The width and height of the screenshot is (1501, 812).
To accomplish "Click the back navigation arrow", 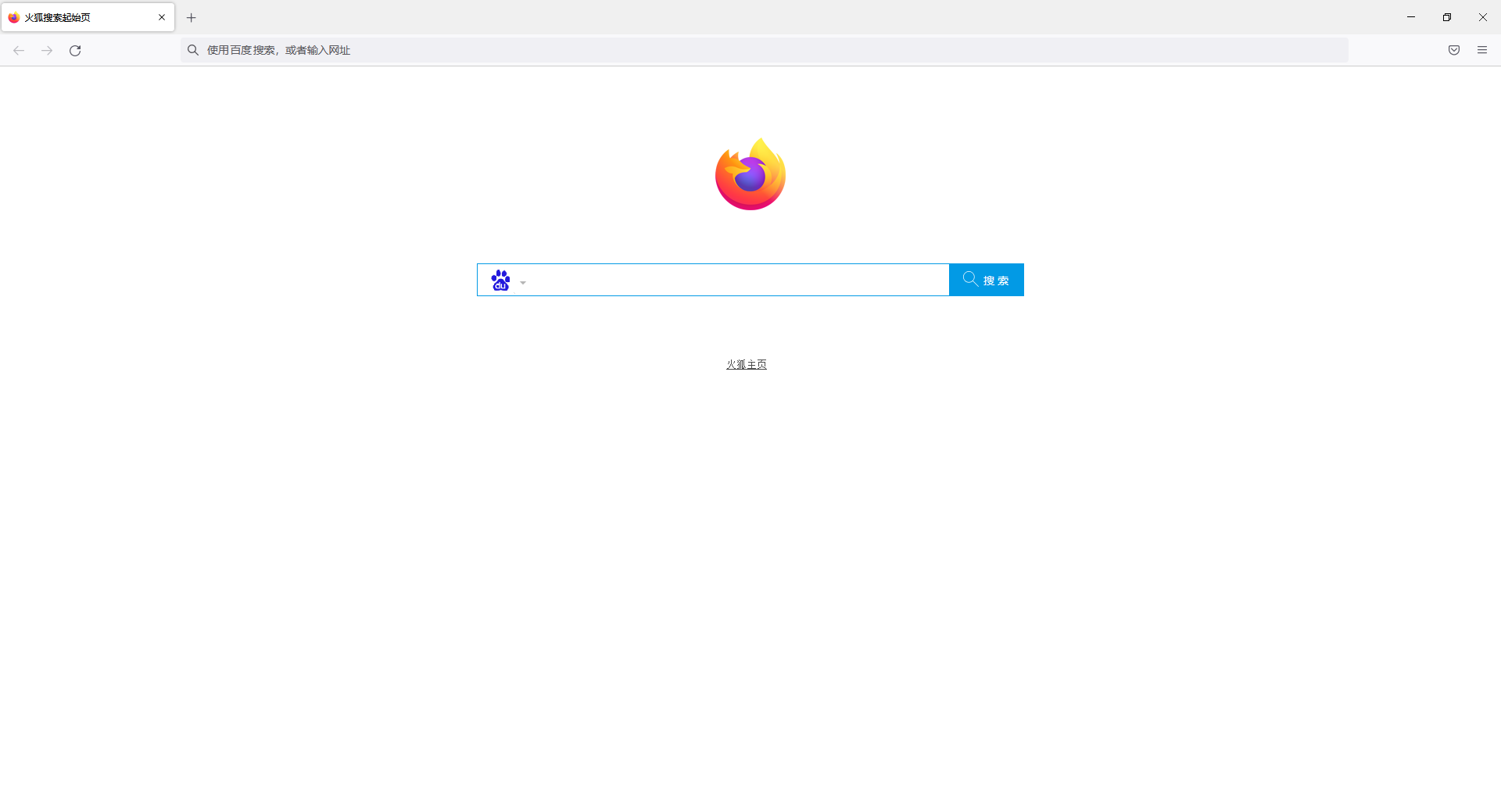I will coord(19,50).
